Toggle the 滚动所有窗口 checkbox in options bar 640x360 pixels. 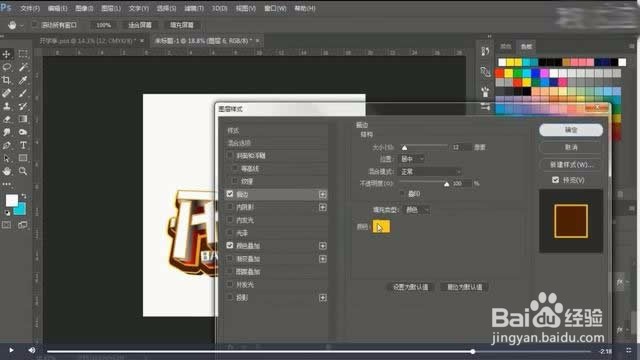coord(35,25)
